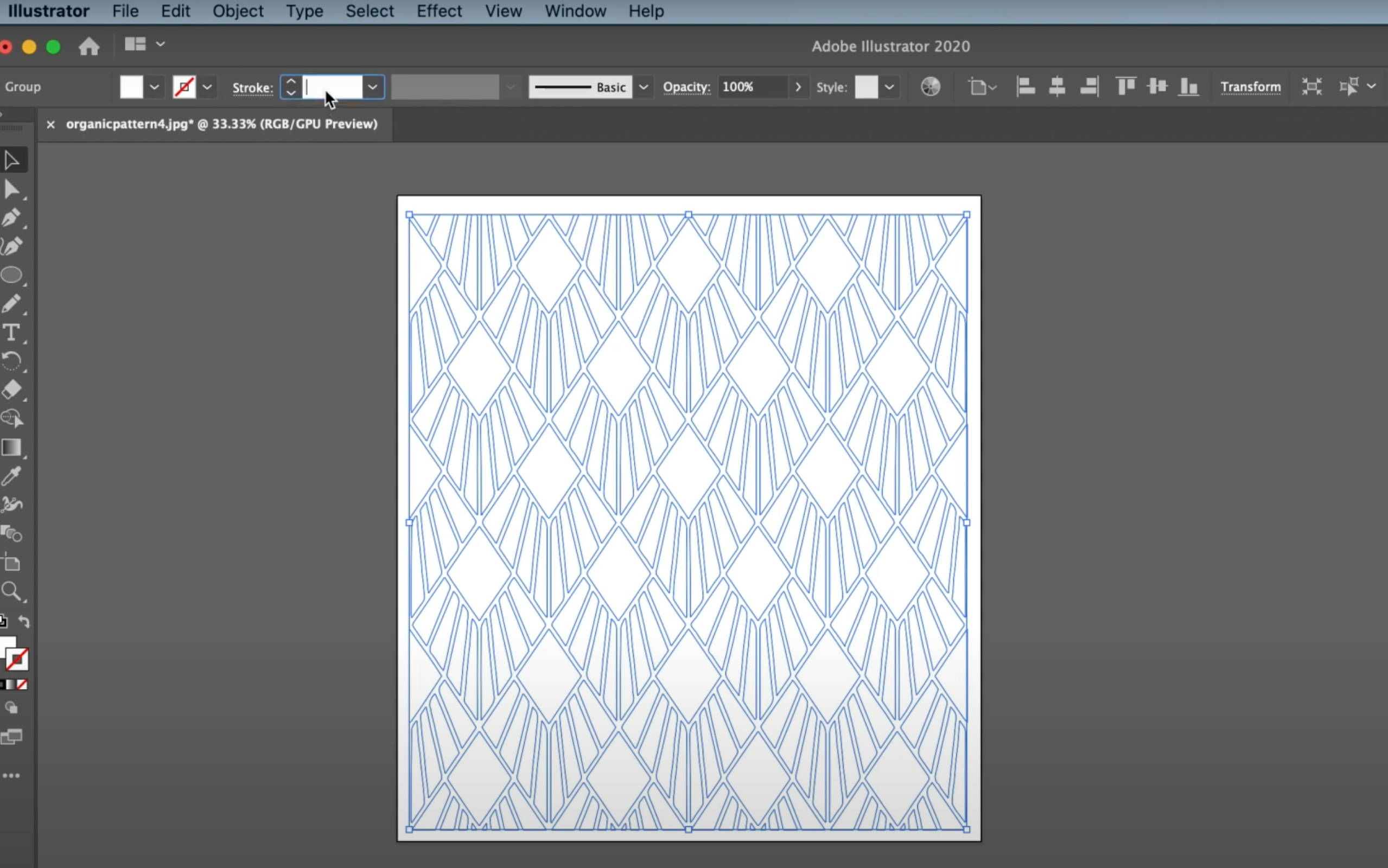The width and height of the screenshot is (1388, 868).
Task: Select the Selection tool (black arrow)
Action: (x=11, y=160)
